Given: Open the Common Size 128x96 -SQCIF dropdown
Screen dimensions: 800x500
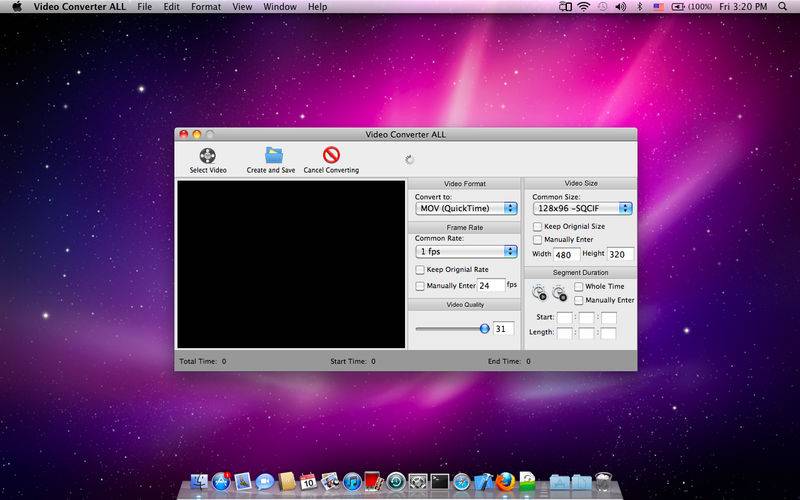Looking at the screenshot, I should (583, 208).
